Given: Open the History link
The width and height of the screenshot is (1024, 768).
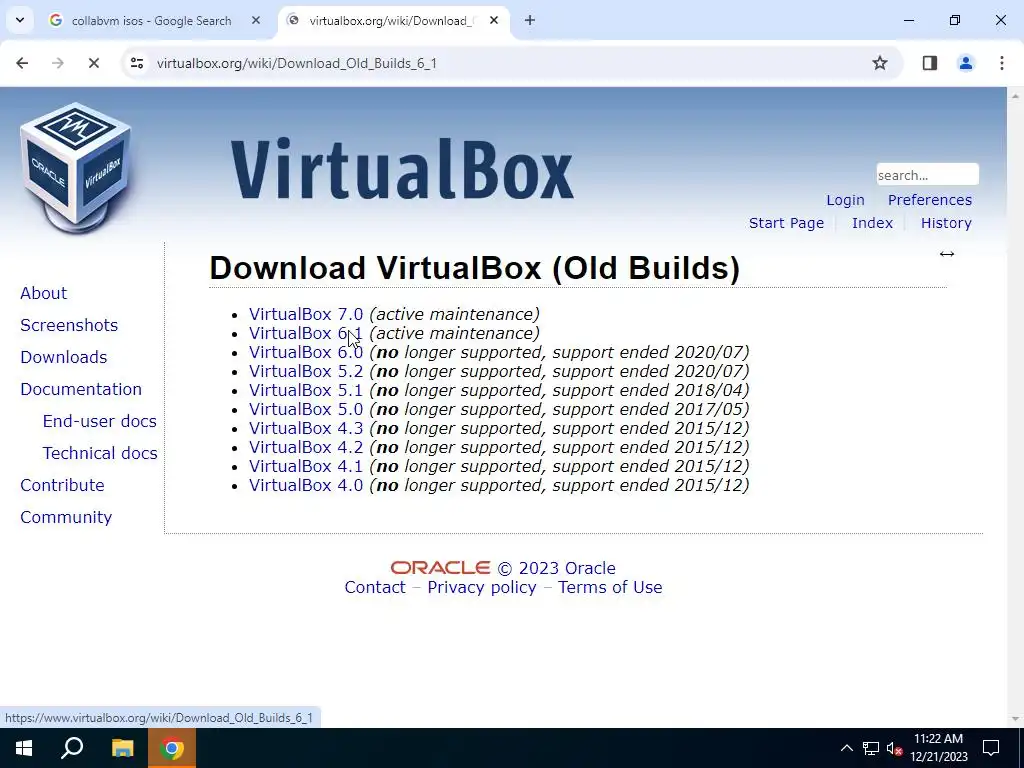Looking at the screenshot, I should click(946, 223).
